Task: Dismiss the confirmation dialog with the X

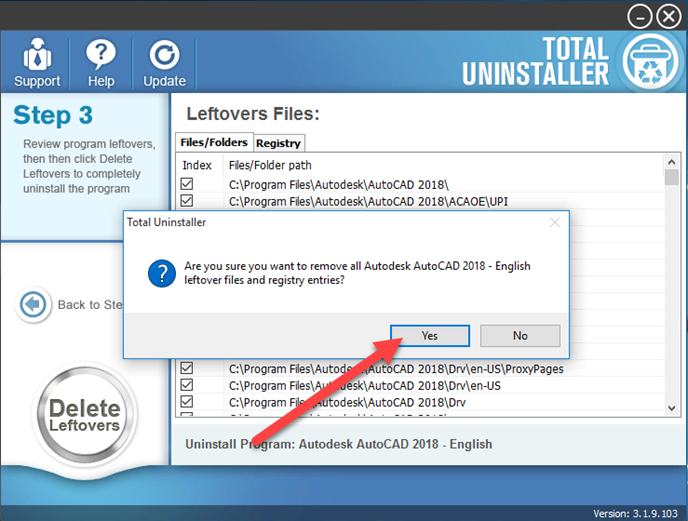Action: click(x=555, y=223)
